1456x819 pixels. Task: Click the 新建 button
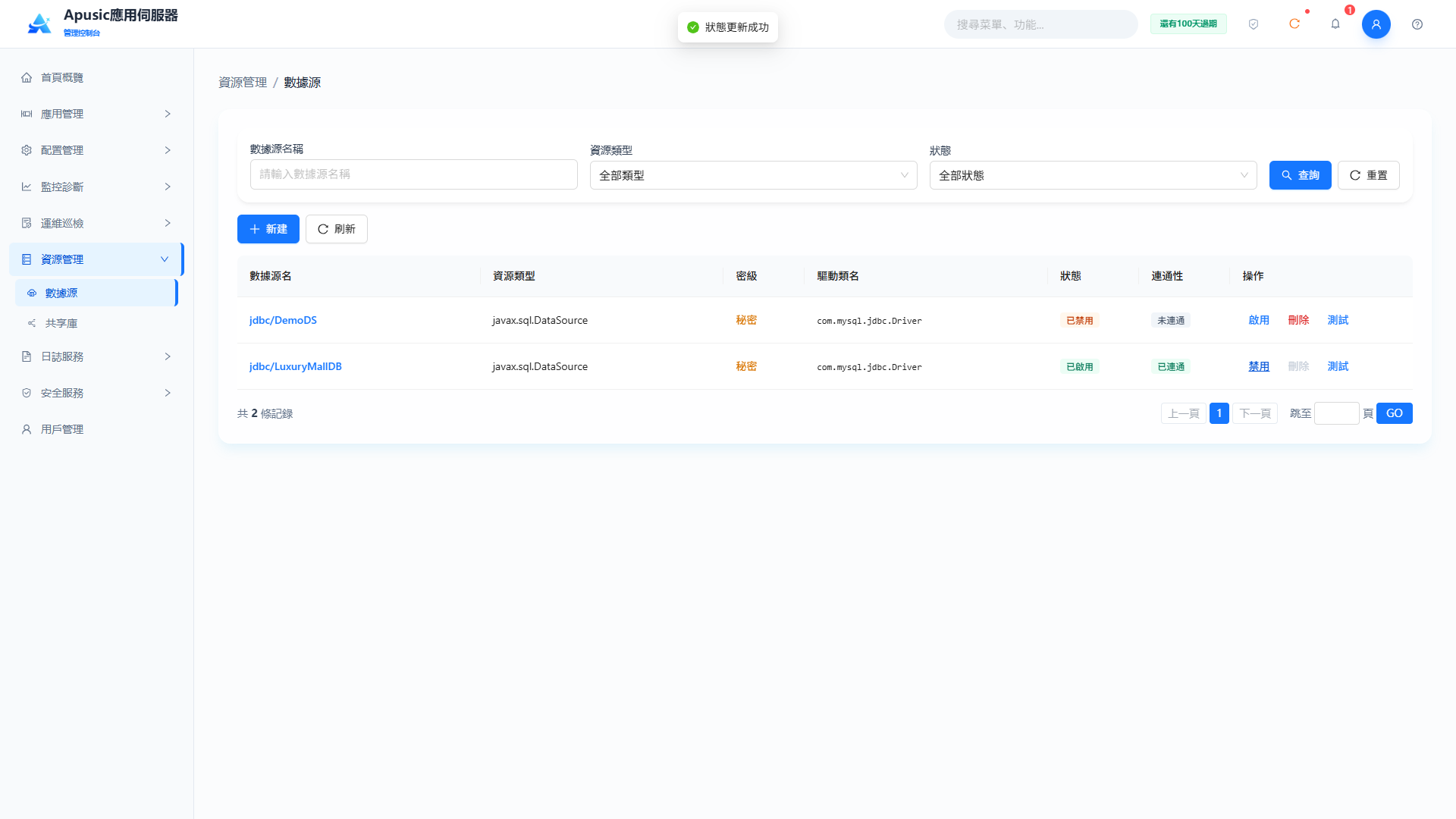268,229
